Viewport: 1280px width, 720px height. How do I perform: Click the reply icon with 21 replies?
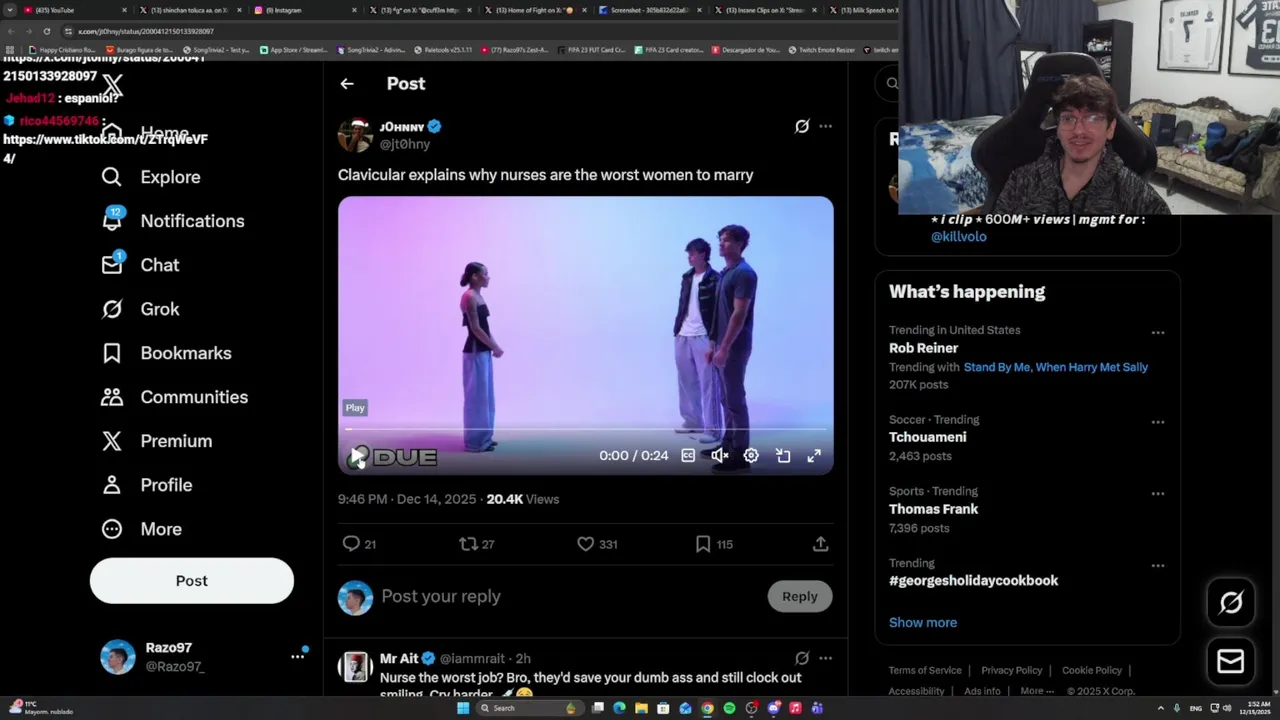coord(351,544)
